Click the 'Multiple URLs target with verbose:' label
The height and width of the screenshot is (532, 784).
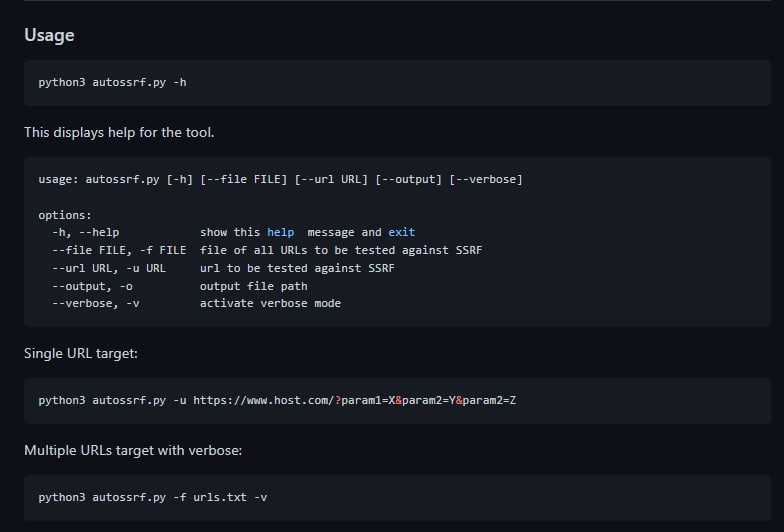point(133,450)
